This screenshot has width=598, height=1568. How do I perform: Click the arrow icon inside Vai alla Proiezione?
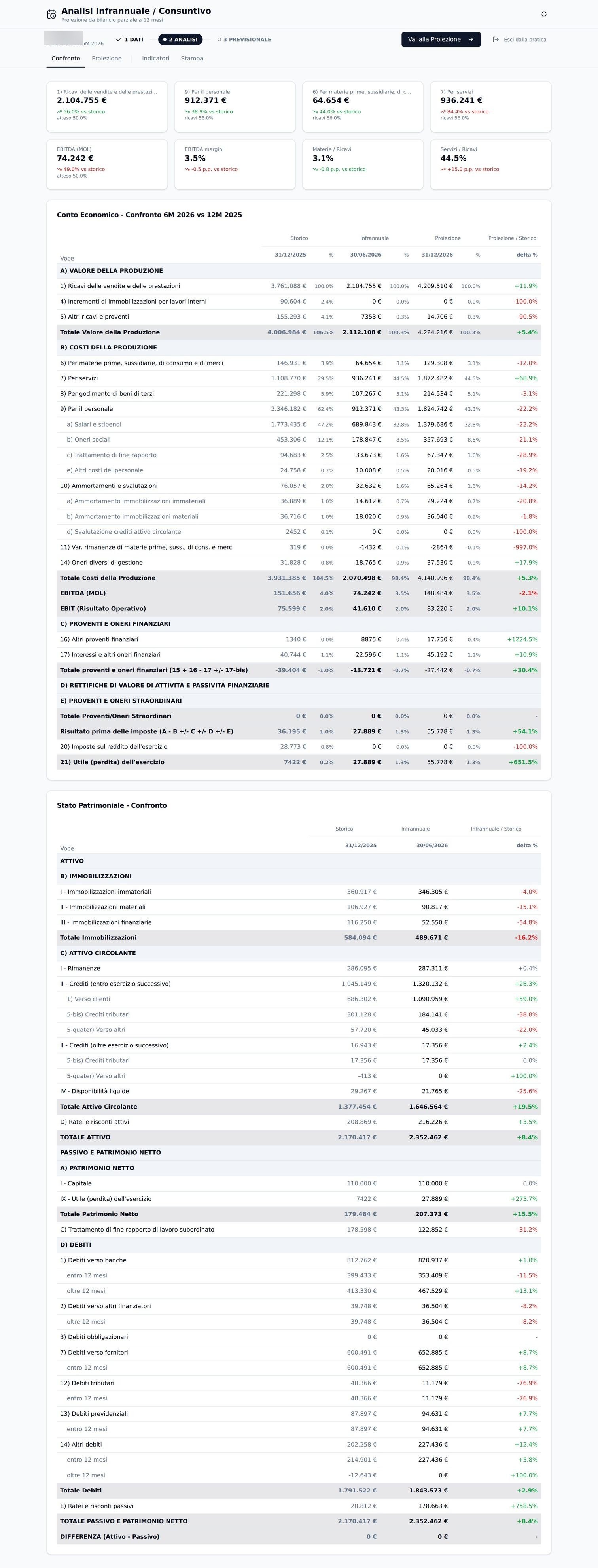(x=471, y=40)
